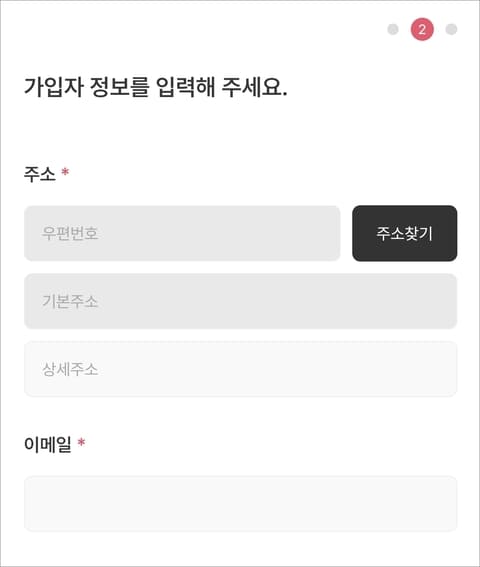Click the 기본주소 base address field

(x=241, y=301)
